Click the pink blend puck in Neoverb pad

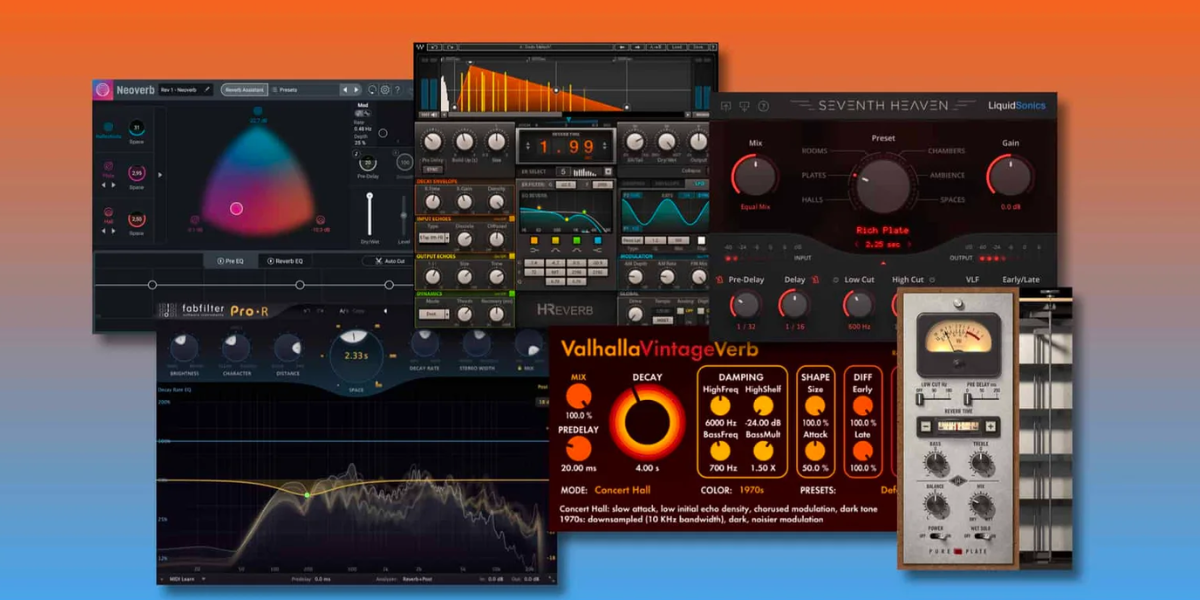point(236,208)
